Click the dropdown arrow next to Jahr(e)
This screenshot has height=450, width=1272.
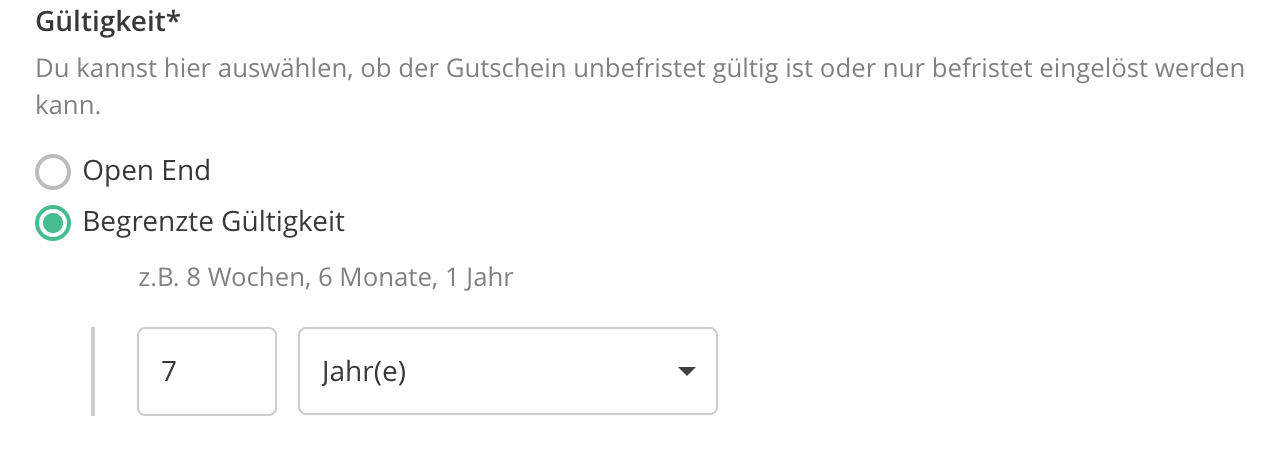686,372
